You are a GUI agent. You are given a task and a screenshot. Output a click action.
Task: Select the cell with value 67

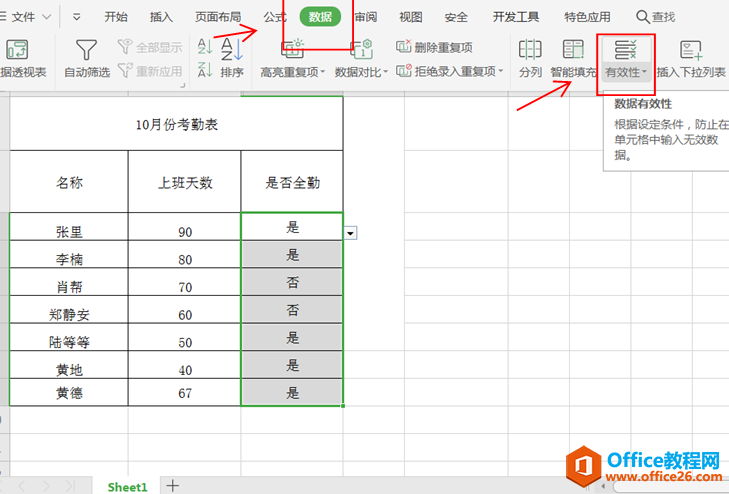pyautogui.click(x=185, y=392)
